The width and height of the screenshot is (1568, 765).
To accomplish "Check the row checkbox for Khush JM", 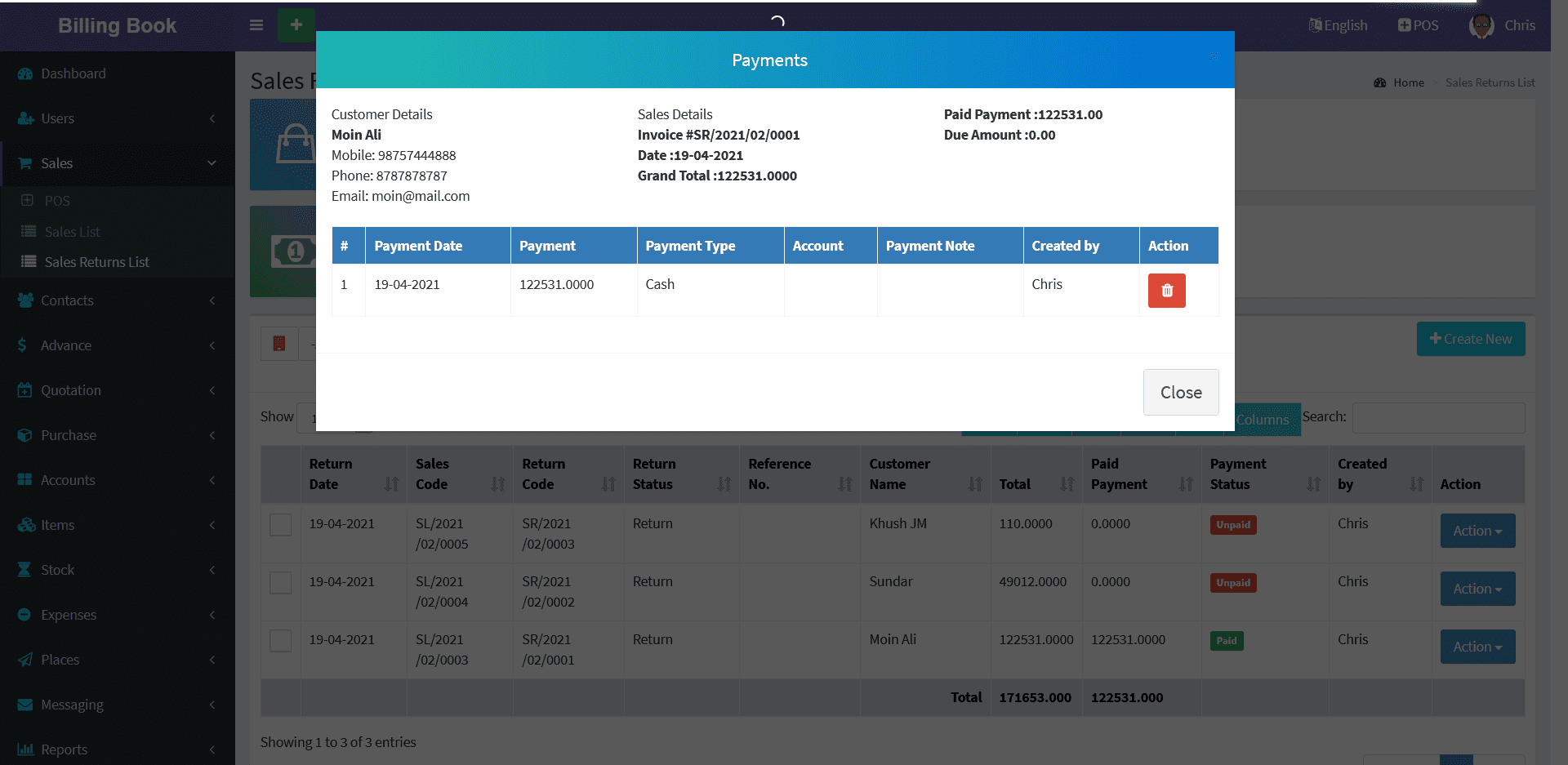I will [281, 525].
